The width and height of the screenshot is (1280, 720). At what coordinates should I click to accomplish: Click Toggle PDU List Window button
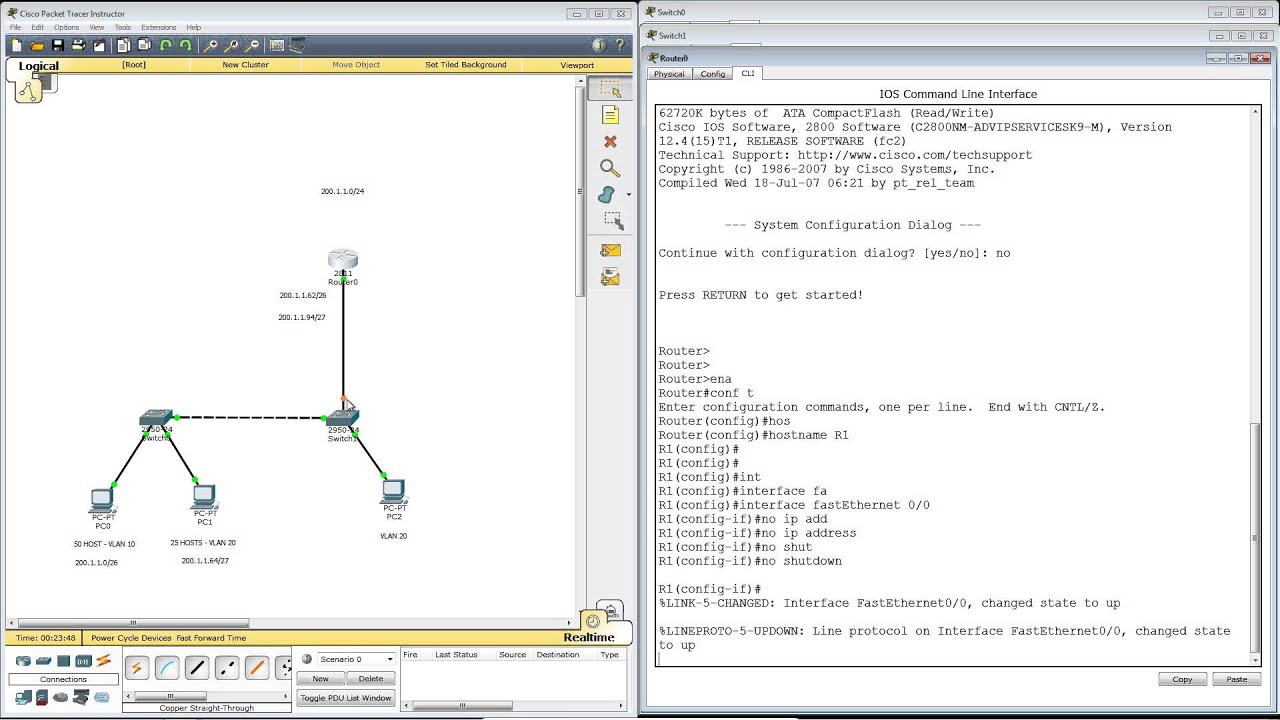346,698
